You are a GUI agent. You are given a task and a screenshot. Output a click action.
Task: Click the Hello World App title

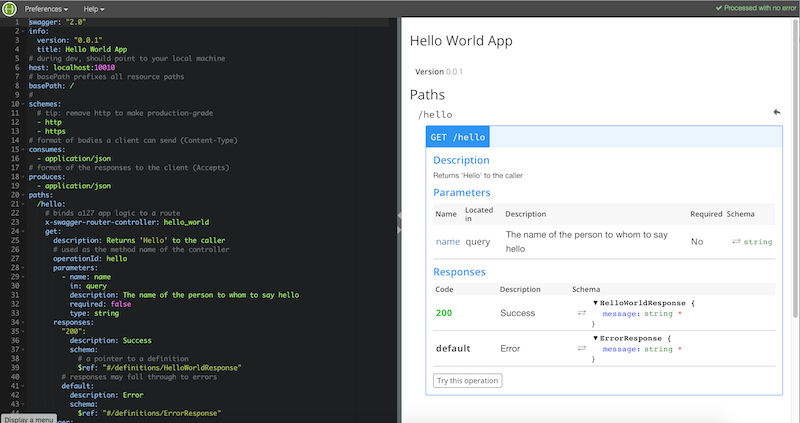(461, 41)
